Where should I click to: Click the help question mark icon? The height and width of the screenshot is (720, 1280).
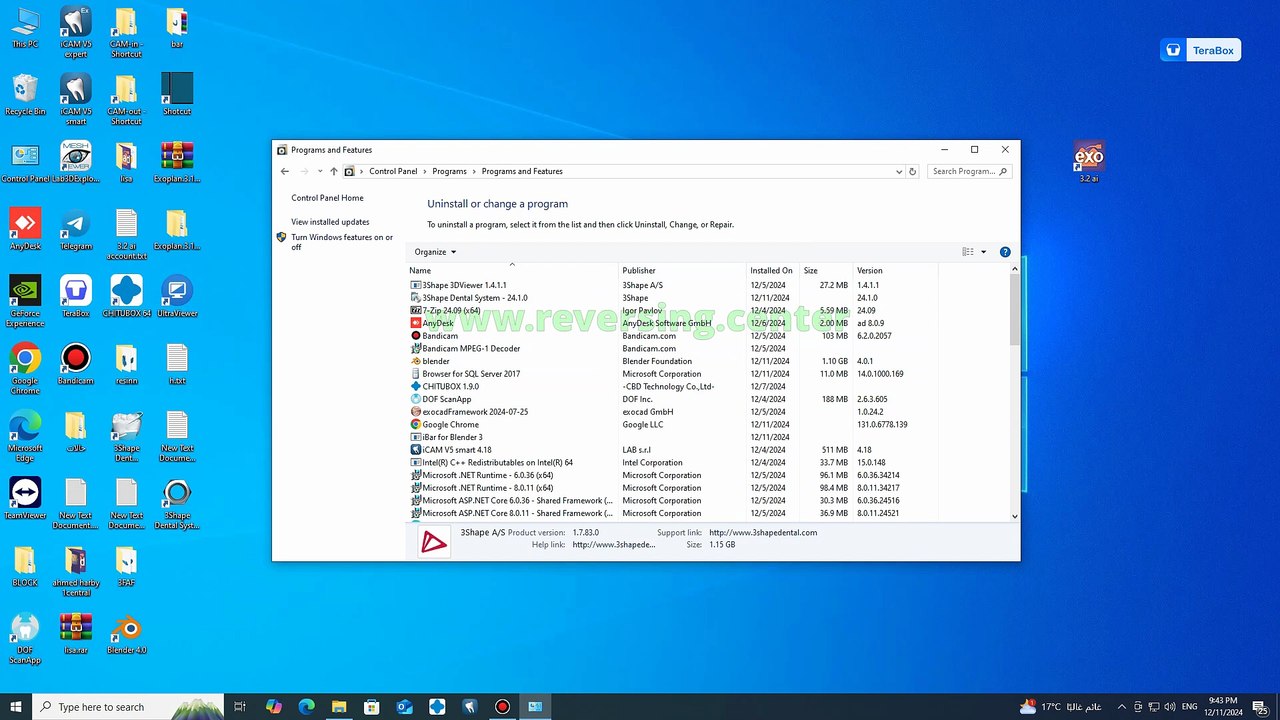coord(1005,252)
